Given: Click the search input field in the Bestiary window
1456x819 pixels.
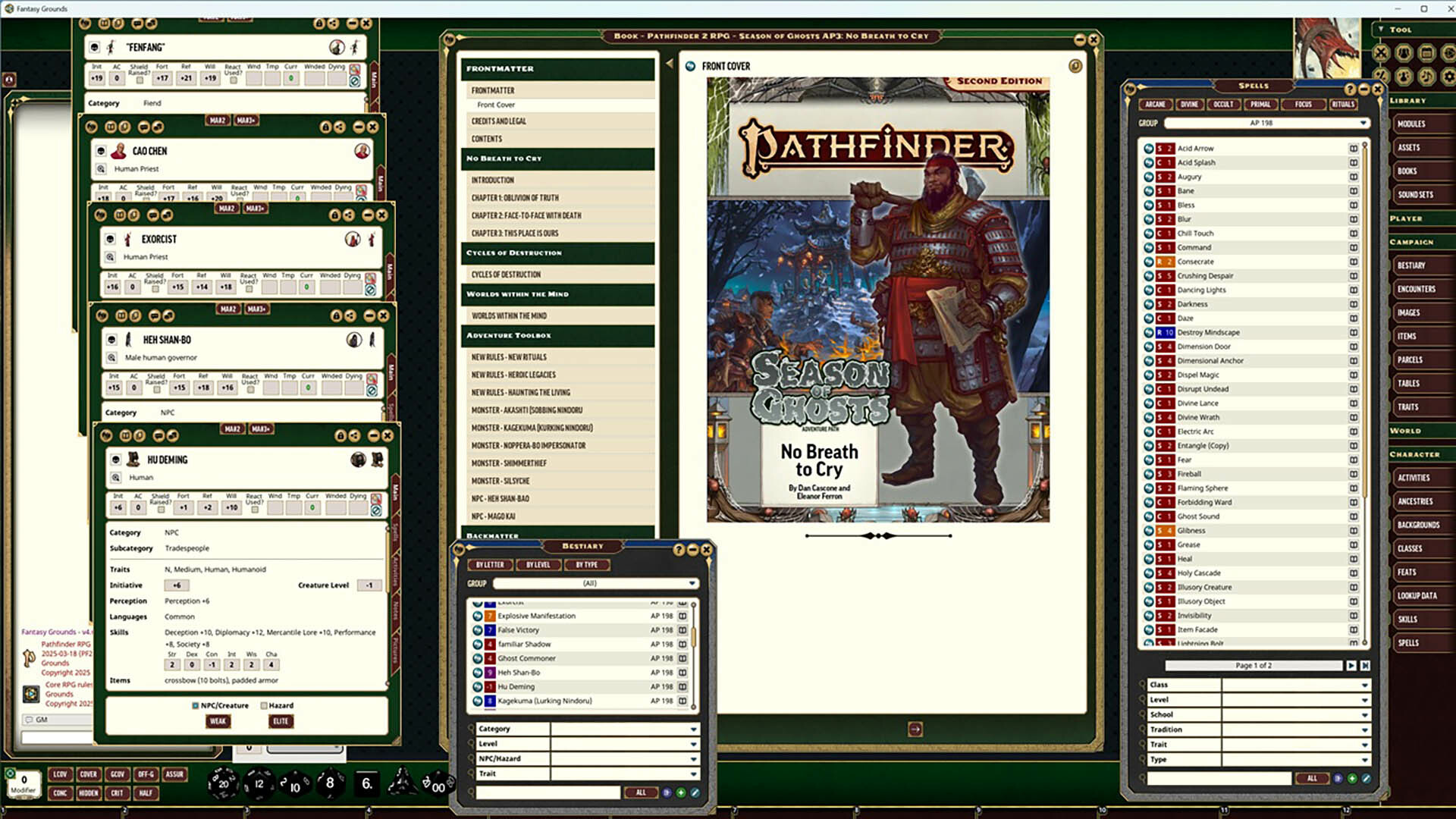Looking at the screenshot, I should click(x=550, y=792).
